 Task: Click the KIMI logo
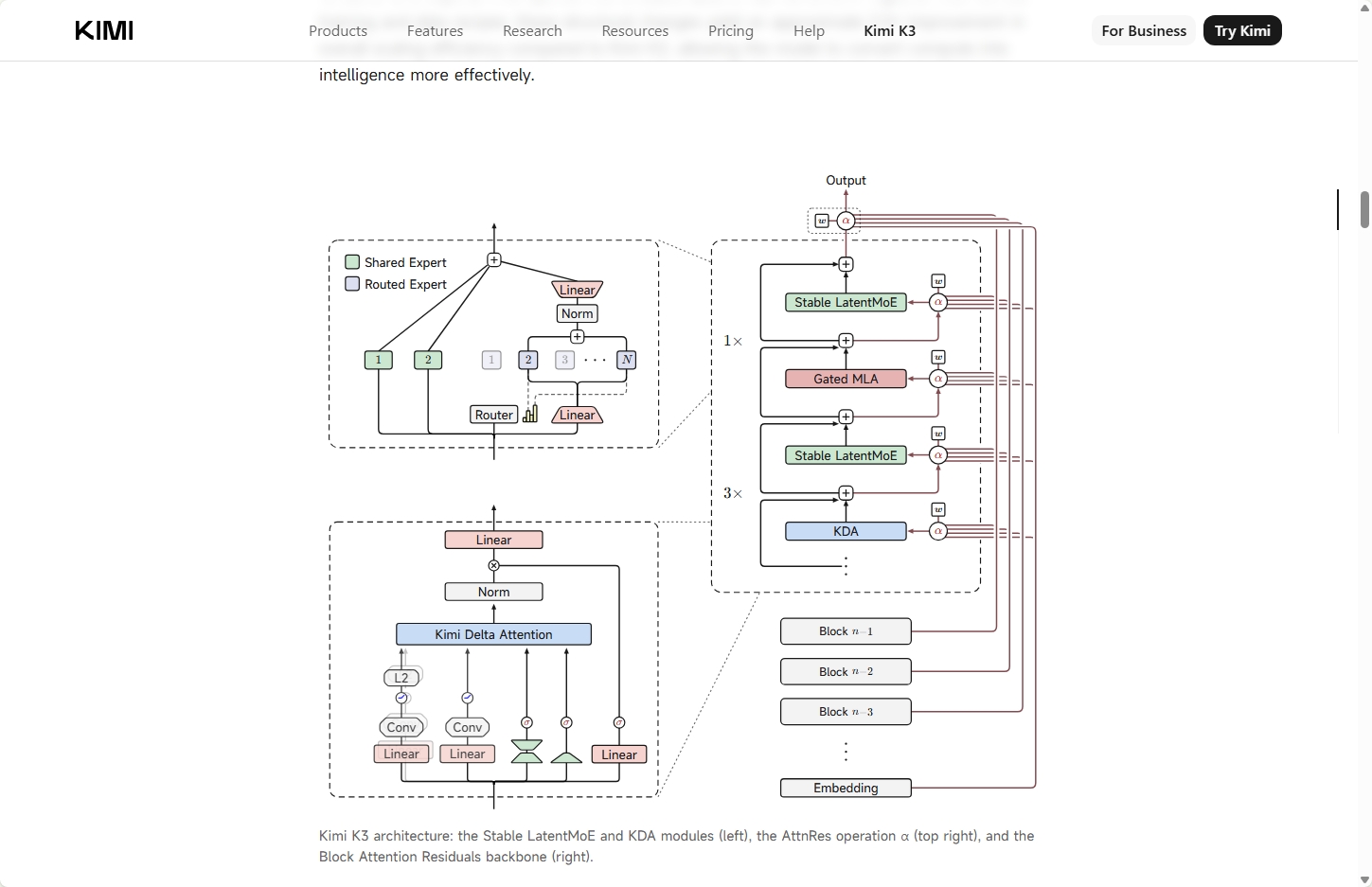point(104,30)
